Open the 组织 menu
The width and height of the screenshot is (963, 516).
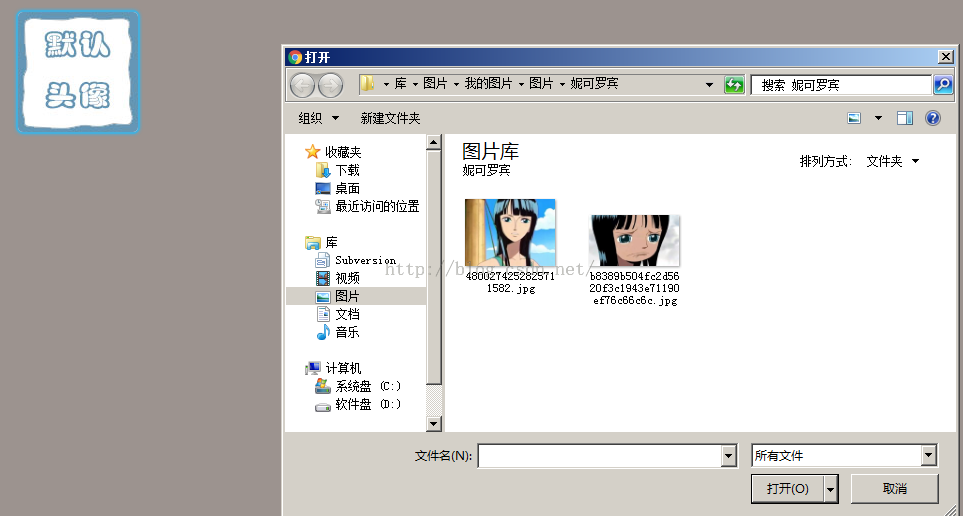(x=318, y=118)
